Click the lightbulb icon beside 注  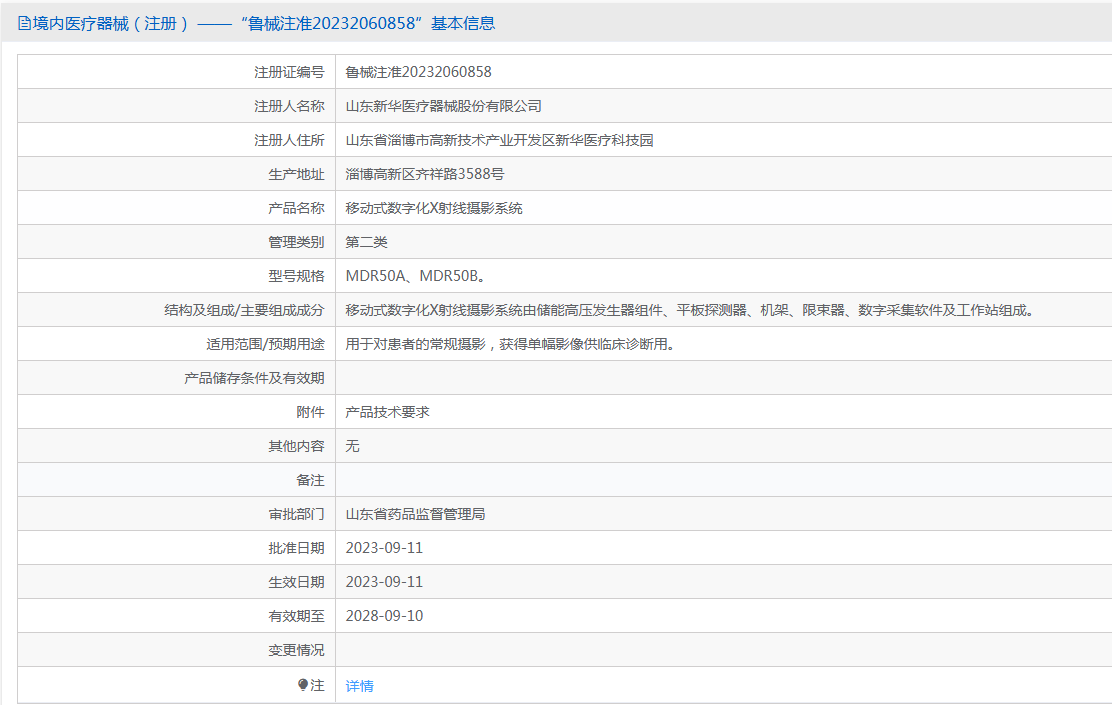pos(303,685)
